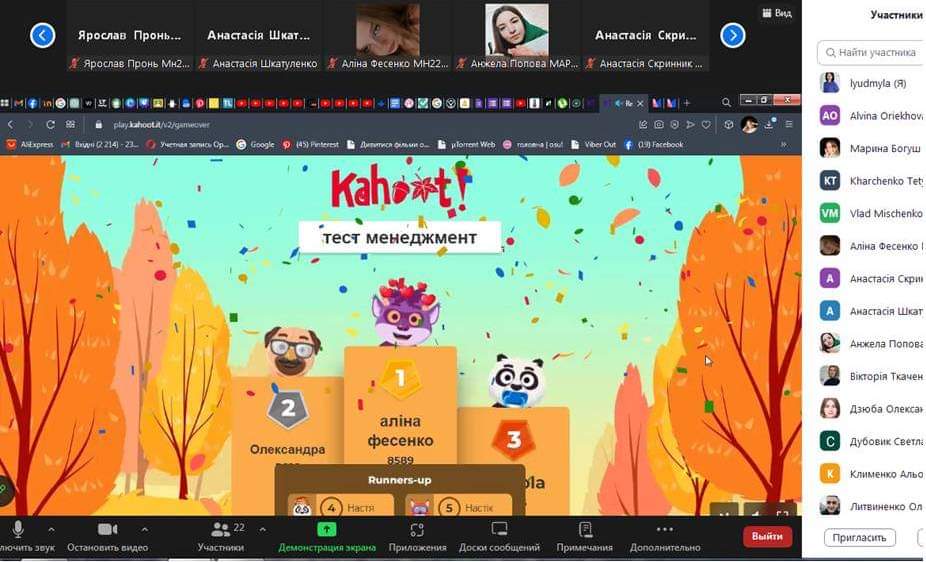Show previous video thumbnails with left arrow
The height and width of the screenshot is (562, 926).
tap(43, 35)
